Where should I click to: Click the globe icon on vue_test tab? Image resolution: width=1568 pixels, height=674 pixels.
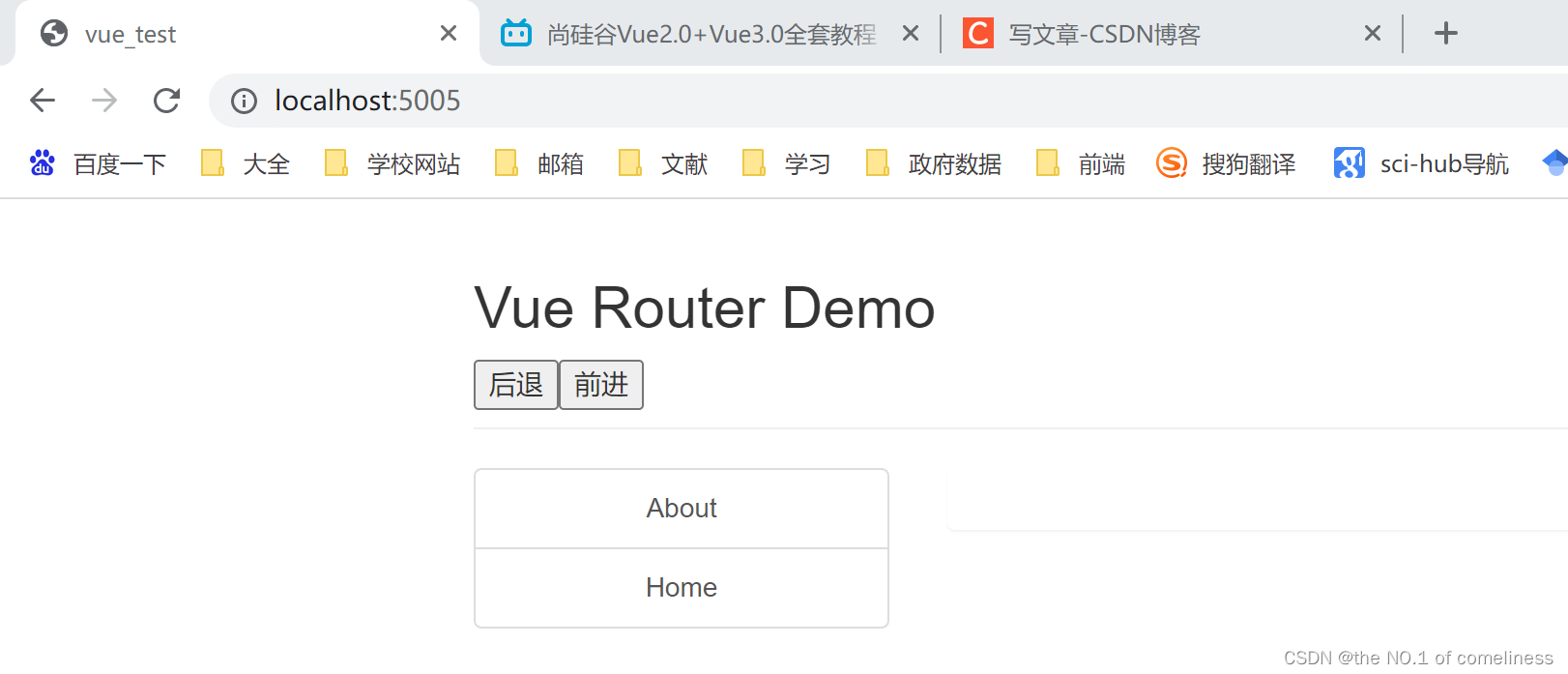click(54, 34)
